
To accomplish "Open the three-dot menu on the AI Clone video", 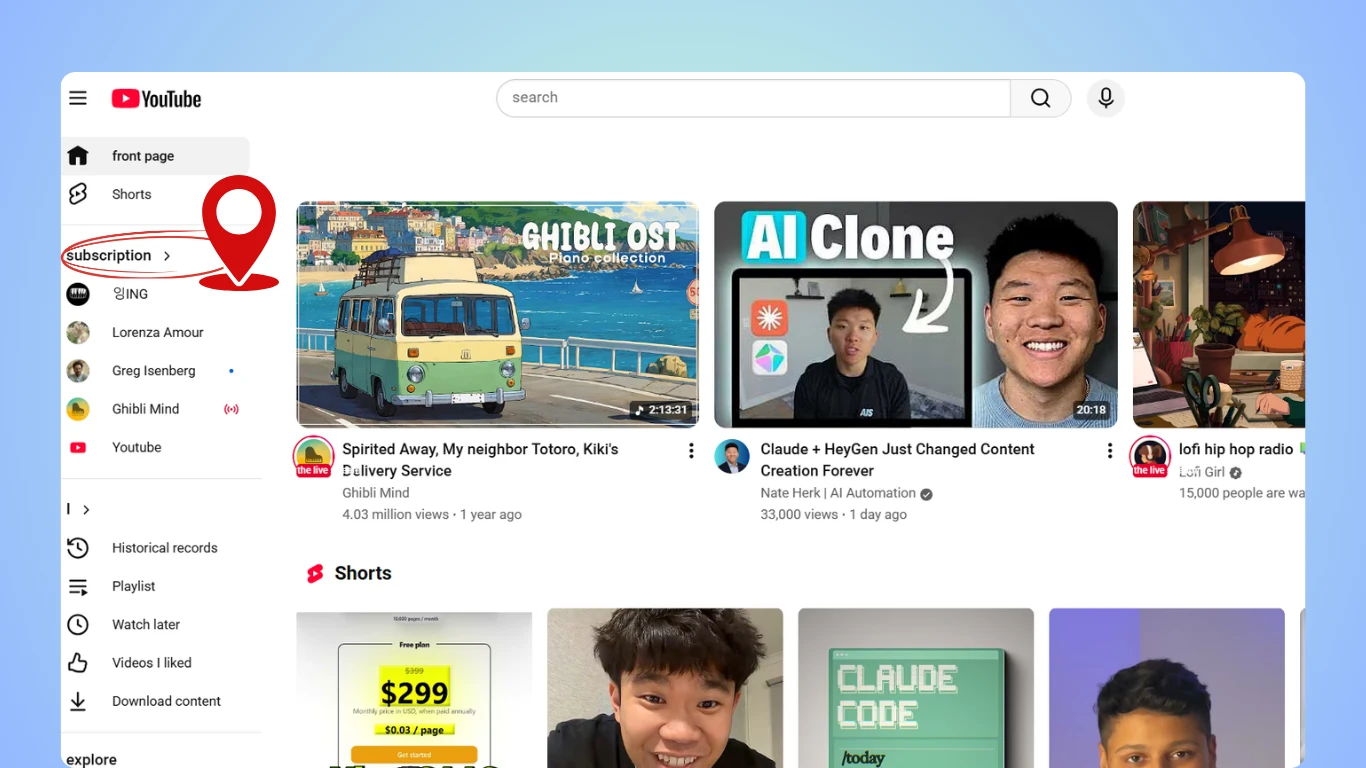I will (1110, 450).
